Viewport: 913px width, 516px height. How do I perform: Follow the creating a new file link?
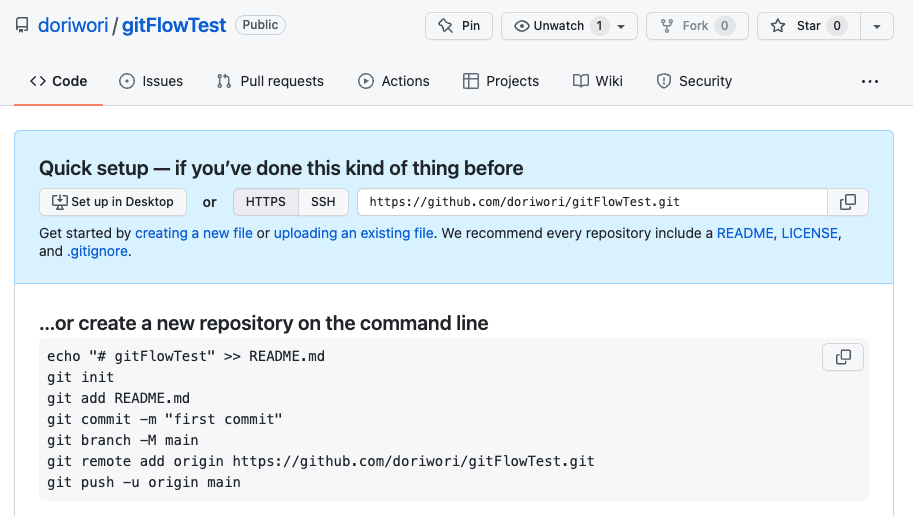[194, 233]
